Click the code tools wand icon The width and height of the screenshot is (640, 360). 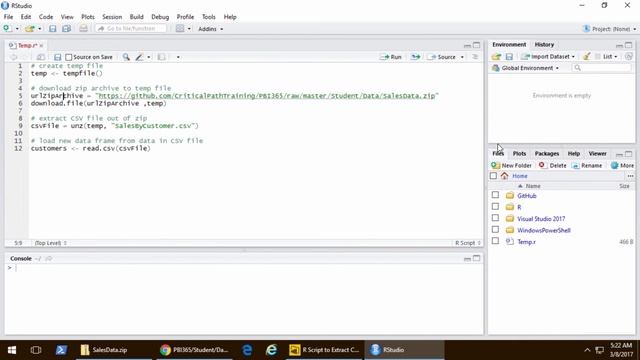(x=140, y=57)
